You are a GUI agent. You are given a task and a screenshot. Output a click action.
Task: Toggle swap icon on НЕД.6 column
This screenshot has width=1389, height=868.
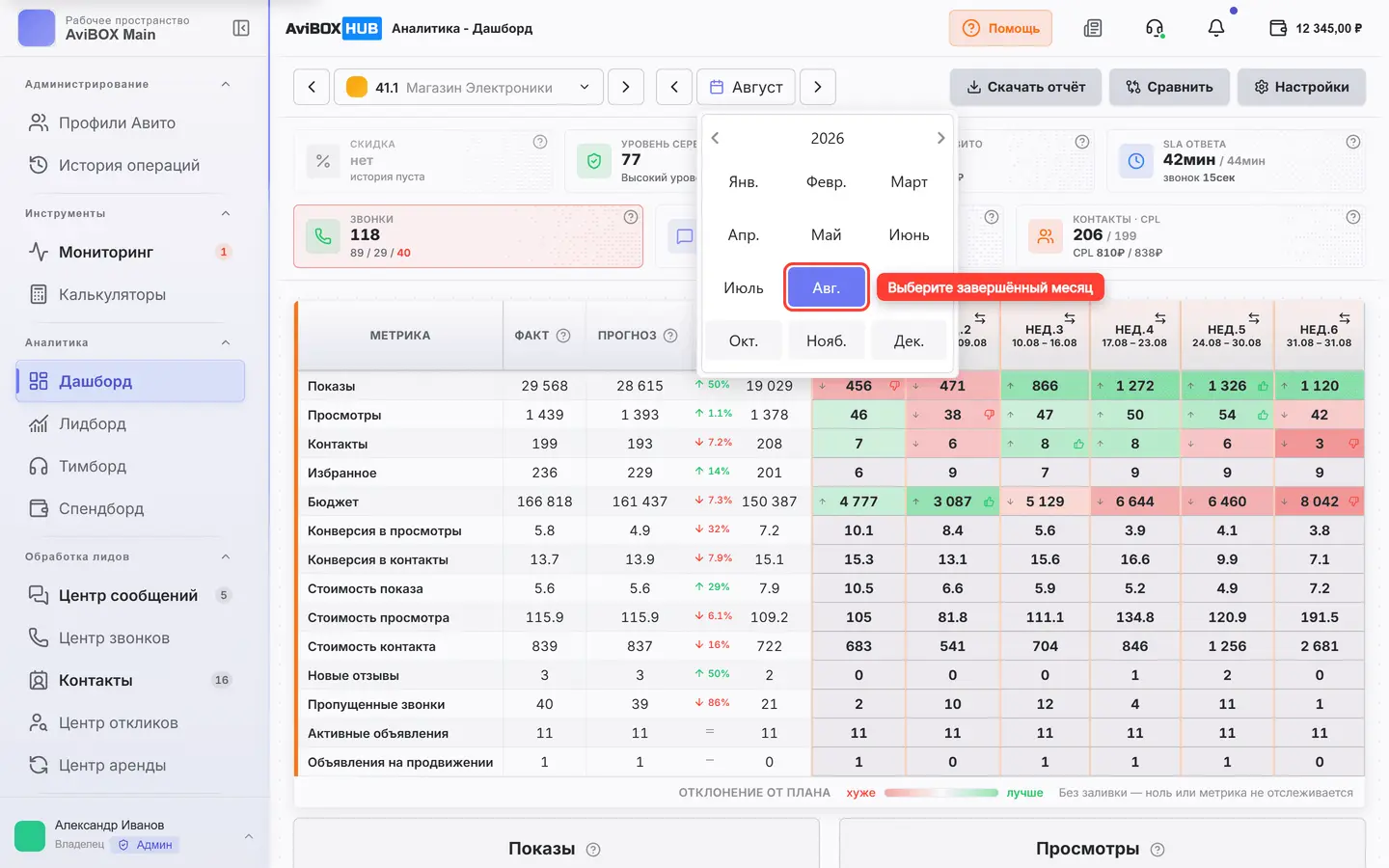(1345, 317)
